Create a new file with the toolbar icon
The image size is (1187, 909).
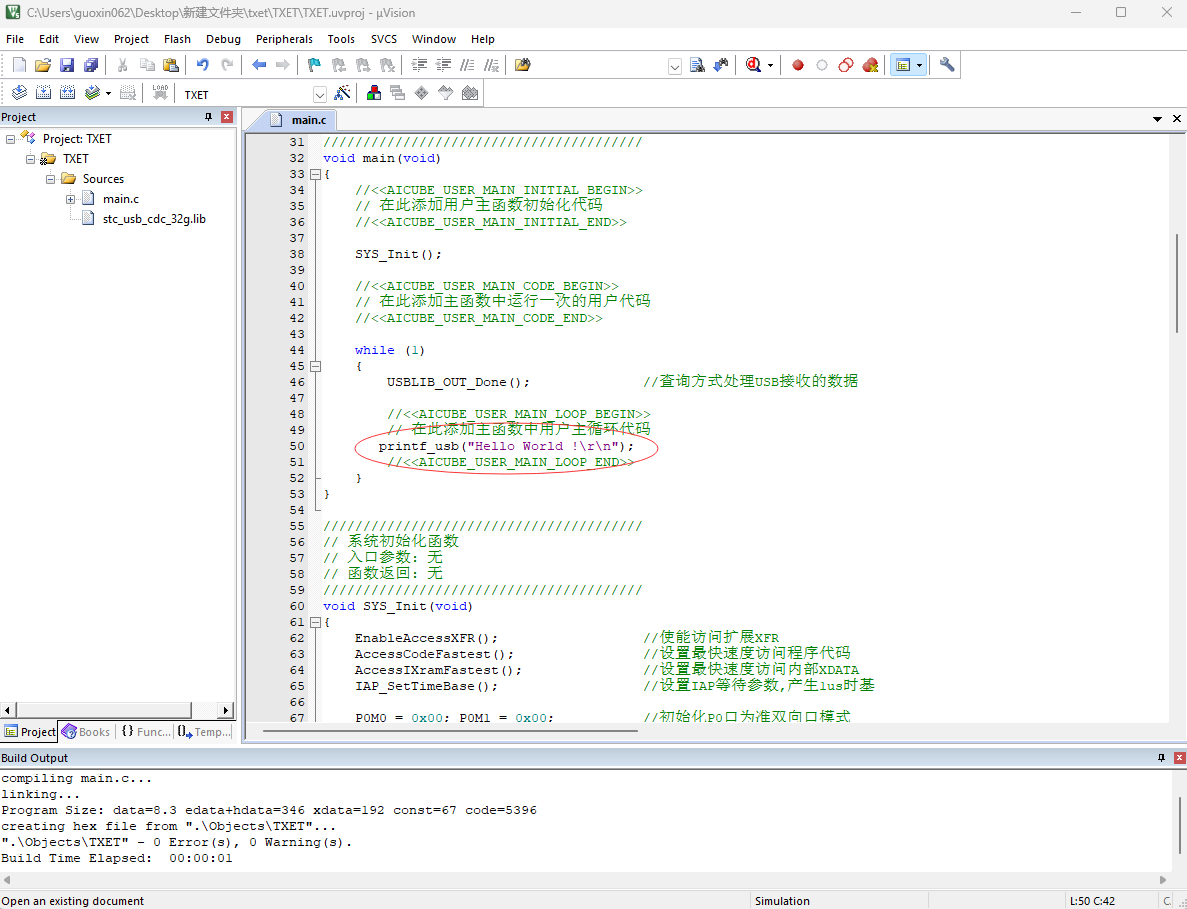point(20,65)
